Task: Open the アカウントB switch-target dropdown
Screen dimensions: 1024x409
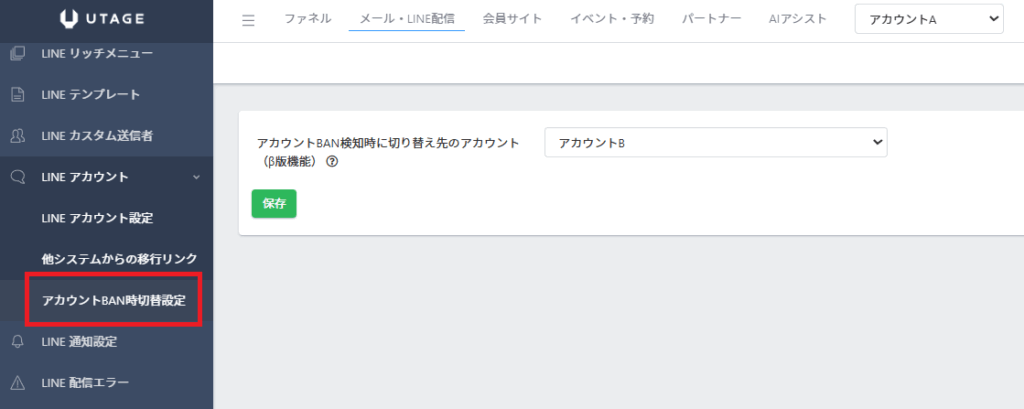Action: point(715,143)
